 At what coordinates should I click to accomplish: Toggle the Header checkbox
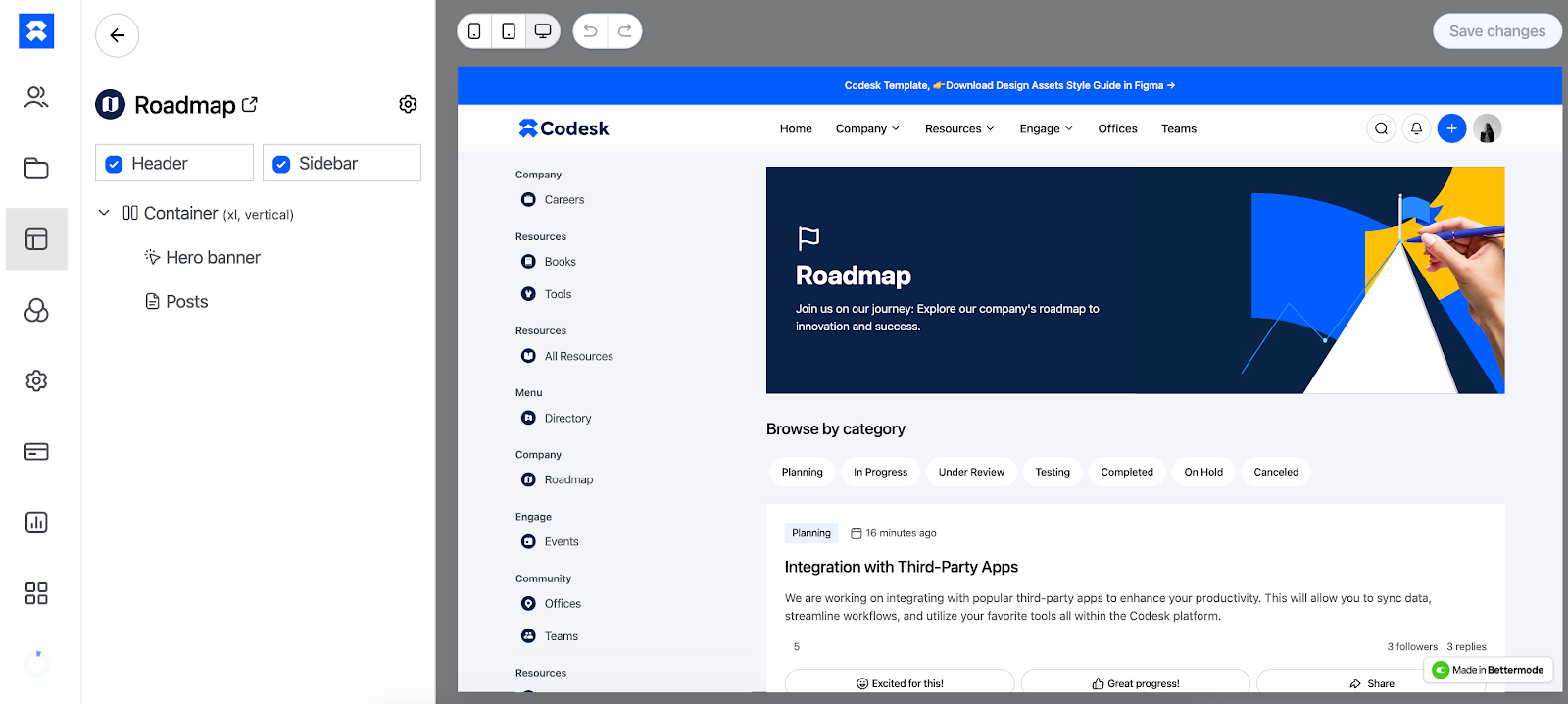[114, 164]
